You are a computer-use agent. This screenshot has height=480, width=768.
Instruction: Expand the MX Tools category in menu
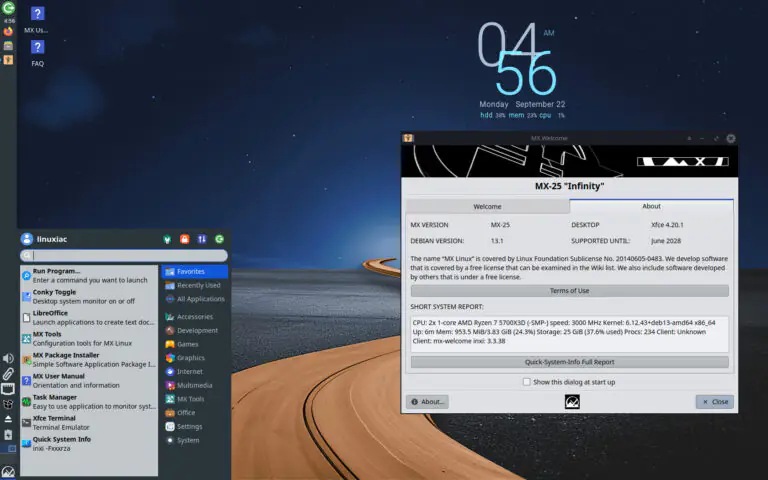coord(190,399)
